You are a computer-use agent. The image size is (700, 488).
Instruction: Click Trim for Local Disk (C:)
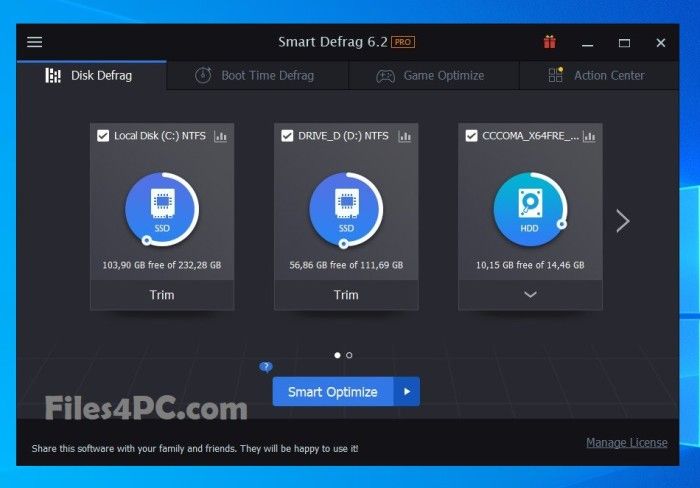tap(162, 295)
